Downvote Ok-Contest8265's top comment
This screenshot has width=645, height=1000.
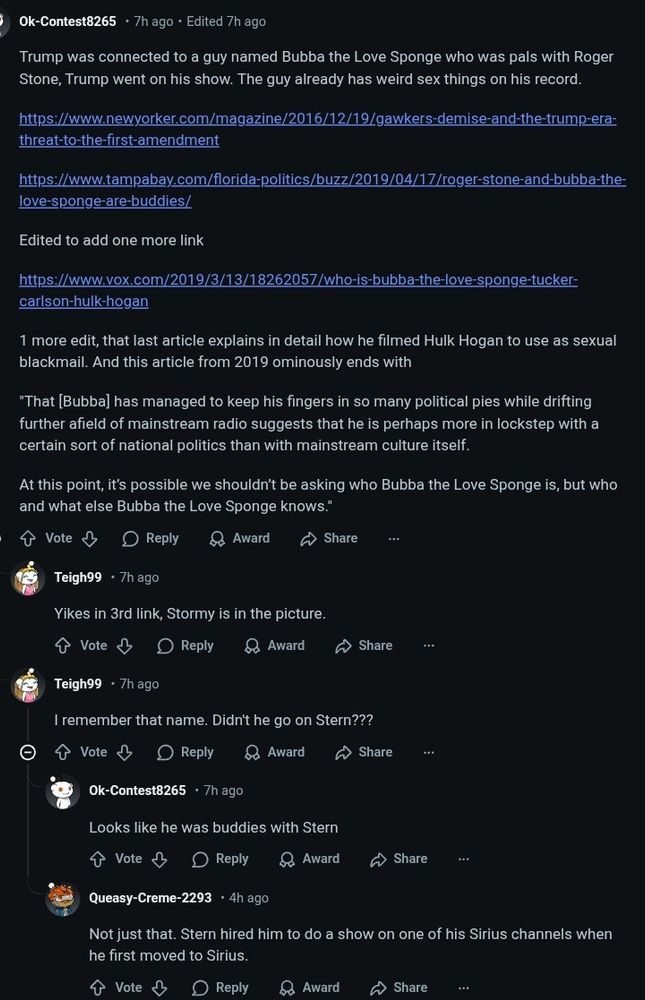coord(89,538)
